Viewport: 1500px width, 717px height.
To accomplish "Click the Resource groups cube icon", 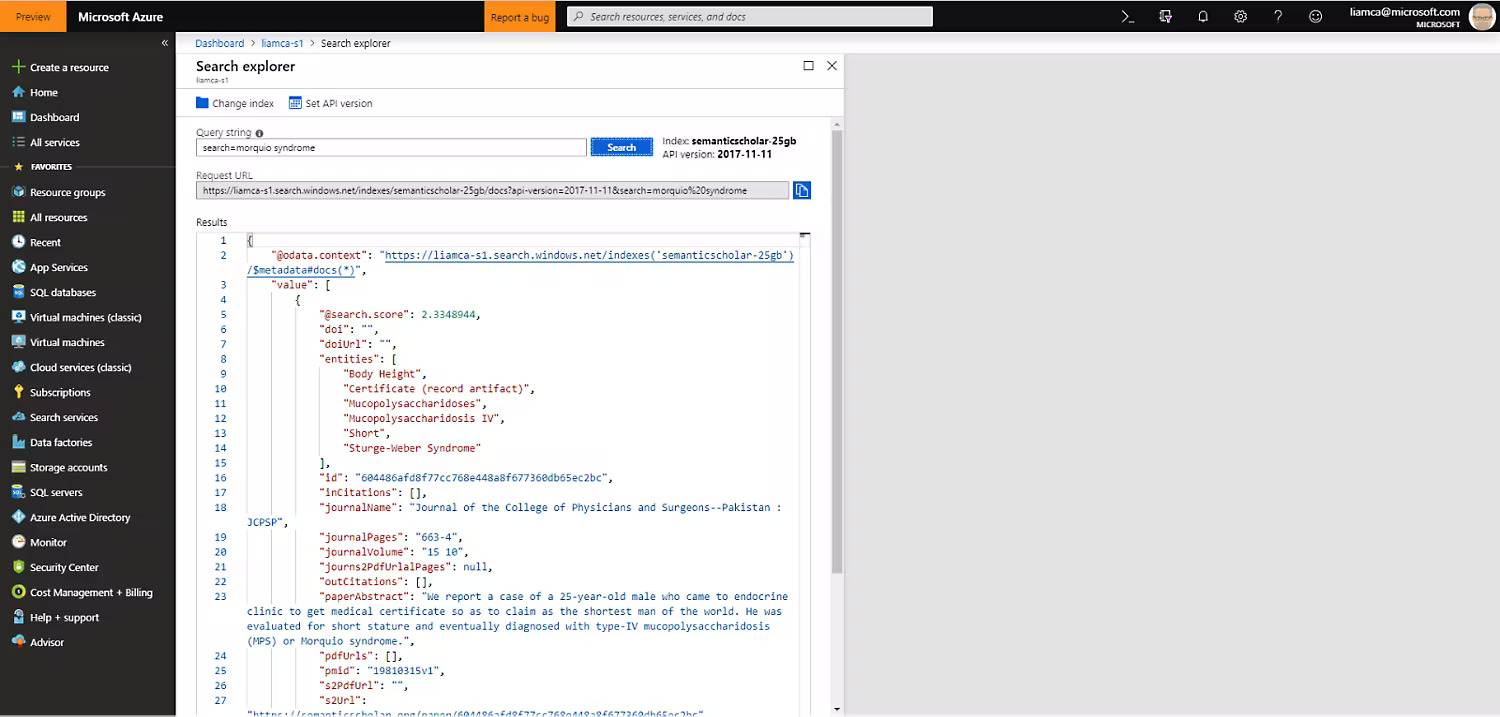I will [x=18, y=192].
